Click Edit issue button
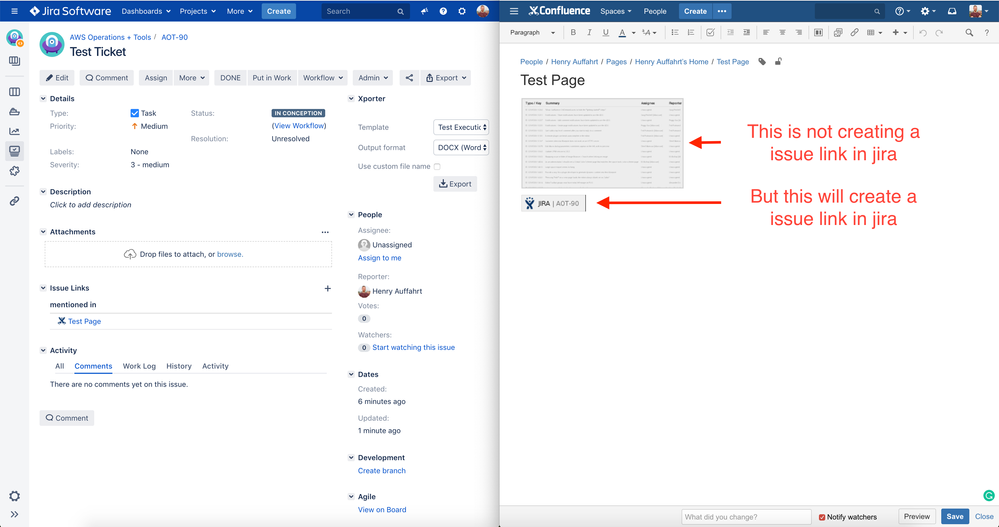The height and width of the screenshot is (527, 999). [x=57, y=78]
